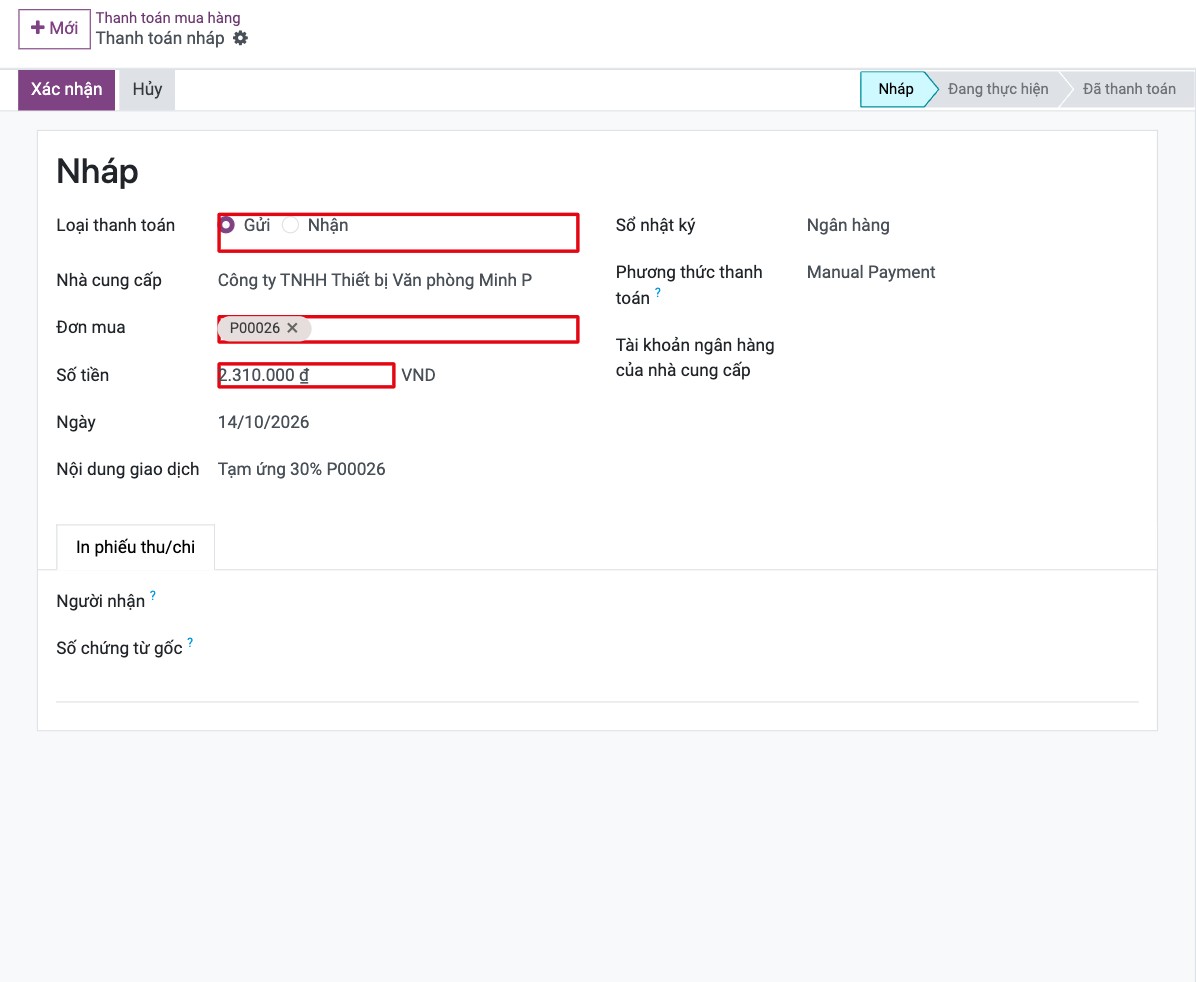Screen dimensions: 1196x982
Task: Click the Đang thực hiện status stage
Action: [998, 89]
